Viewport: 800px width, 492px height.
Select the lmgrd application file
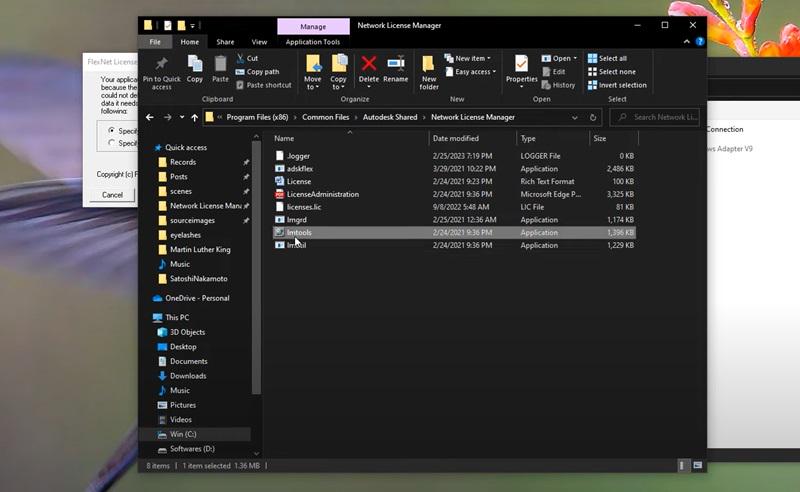tap(454, 220)
